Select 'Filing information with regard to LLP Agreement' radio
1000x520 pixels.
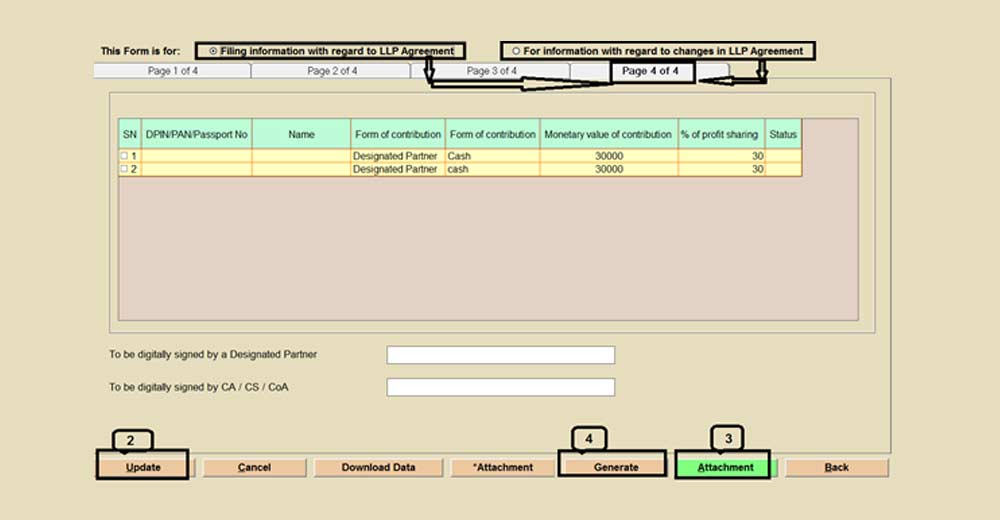click(x=213, y=51)
